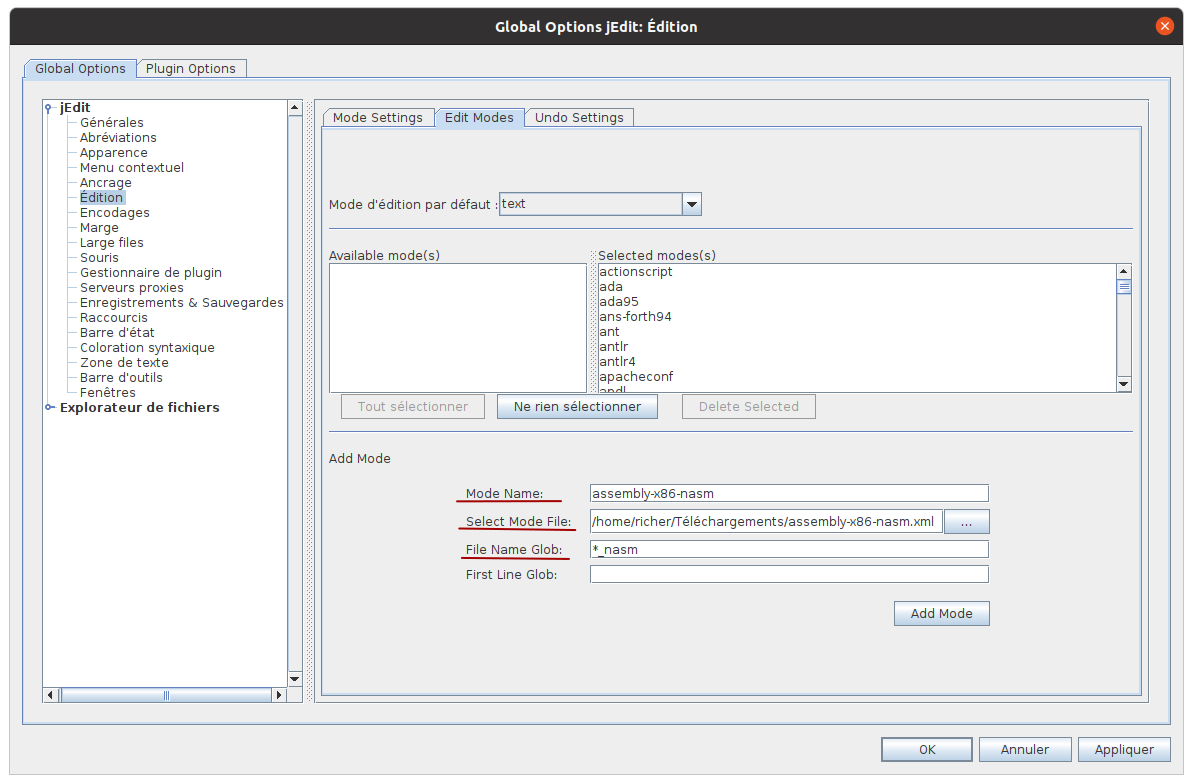
Task: Open the default edit mode dropdown
Action: tap(691, 204)
